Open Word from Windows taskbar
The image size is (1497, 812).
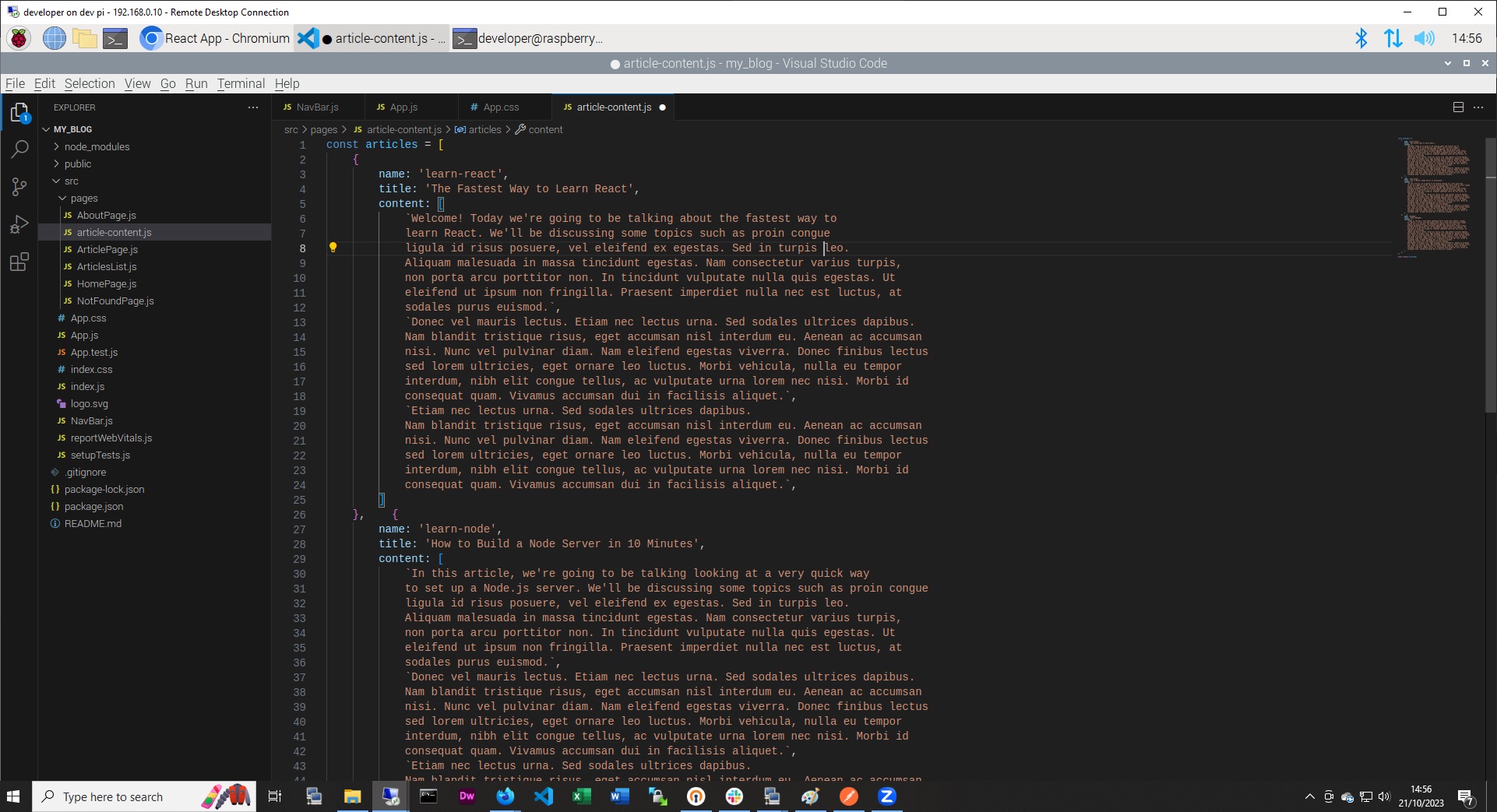pos(619,796)
